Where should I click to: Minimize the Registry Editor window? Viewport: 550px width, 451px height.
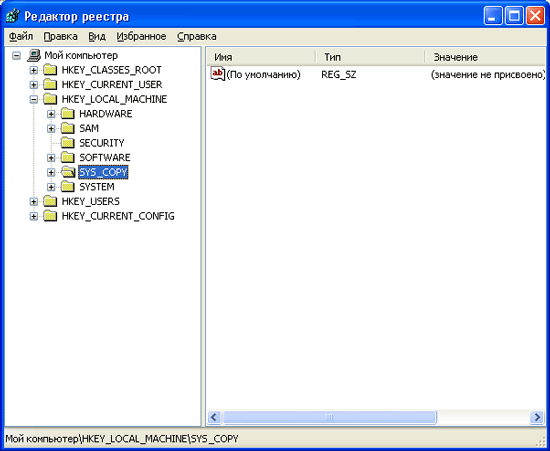493,16
